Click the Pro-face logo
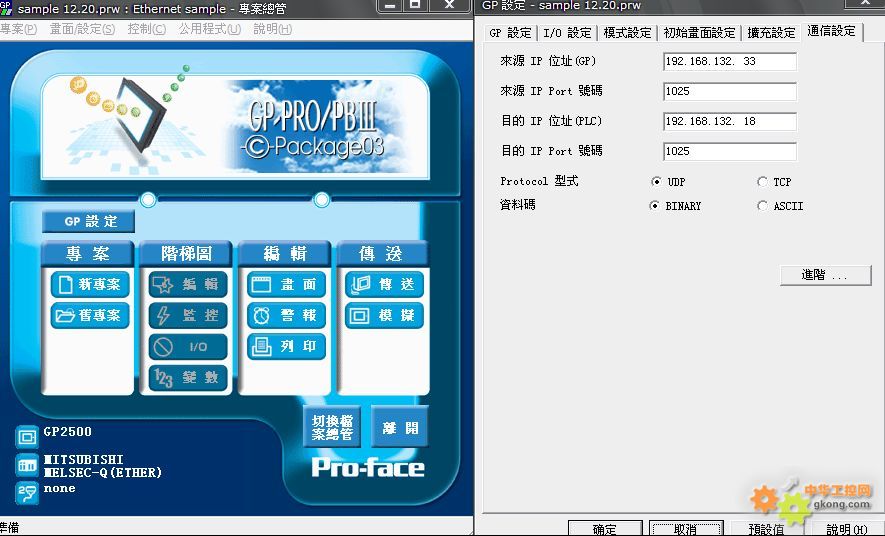885x536 pixels. (x=368, y=468)
